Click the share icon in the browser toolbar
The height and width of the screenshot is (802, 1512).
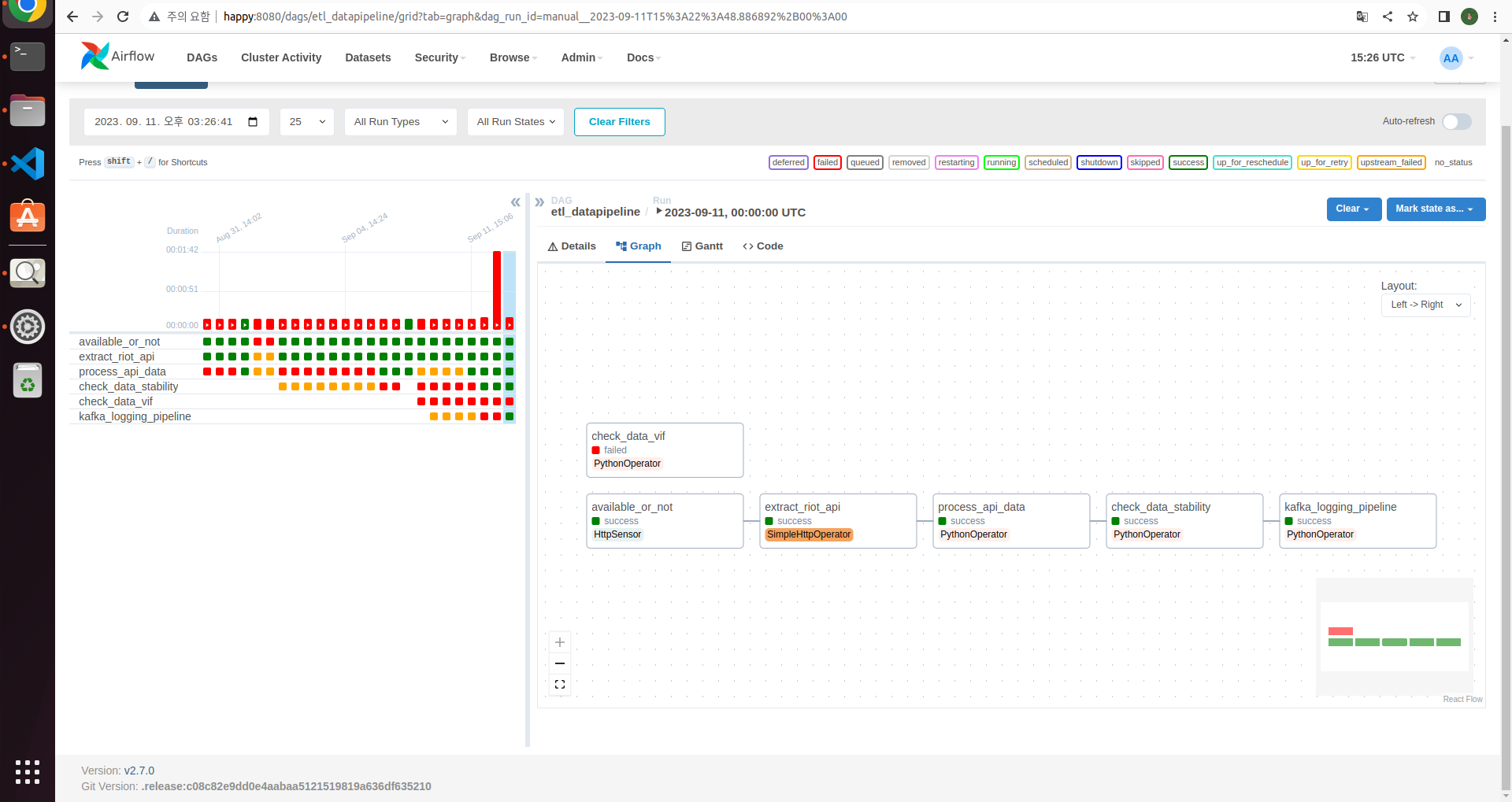(x=1387, y=16)
